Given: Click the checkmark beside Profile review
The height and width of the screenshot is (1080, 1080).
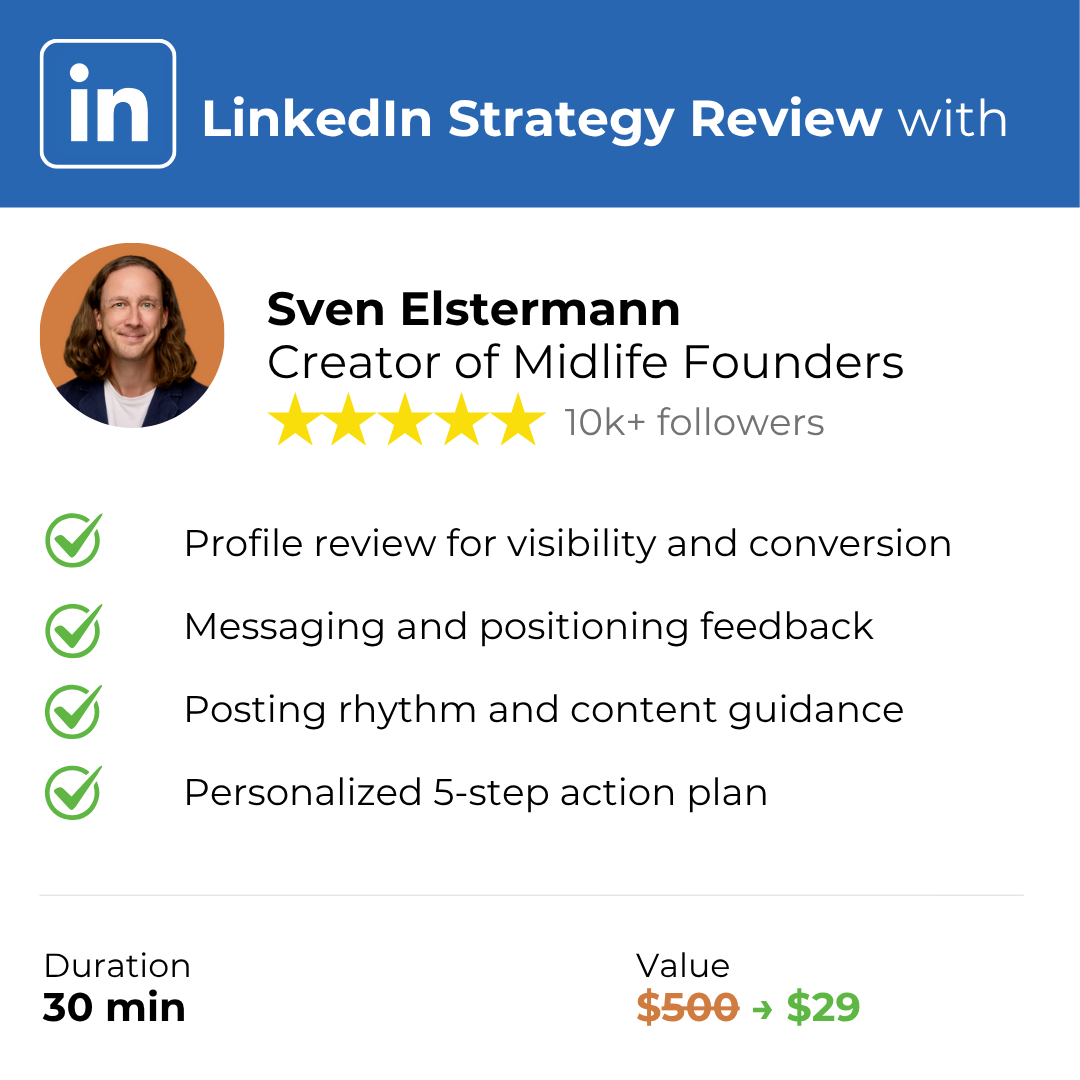Looking at the screenshot, I should point(74,541).
